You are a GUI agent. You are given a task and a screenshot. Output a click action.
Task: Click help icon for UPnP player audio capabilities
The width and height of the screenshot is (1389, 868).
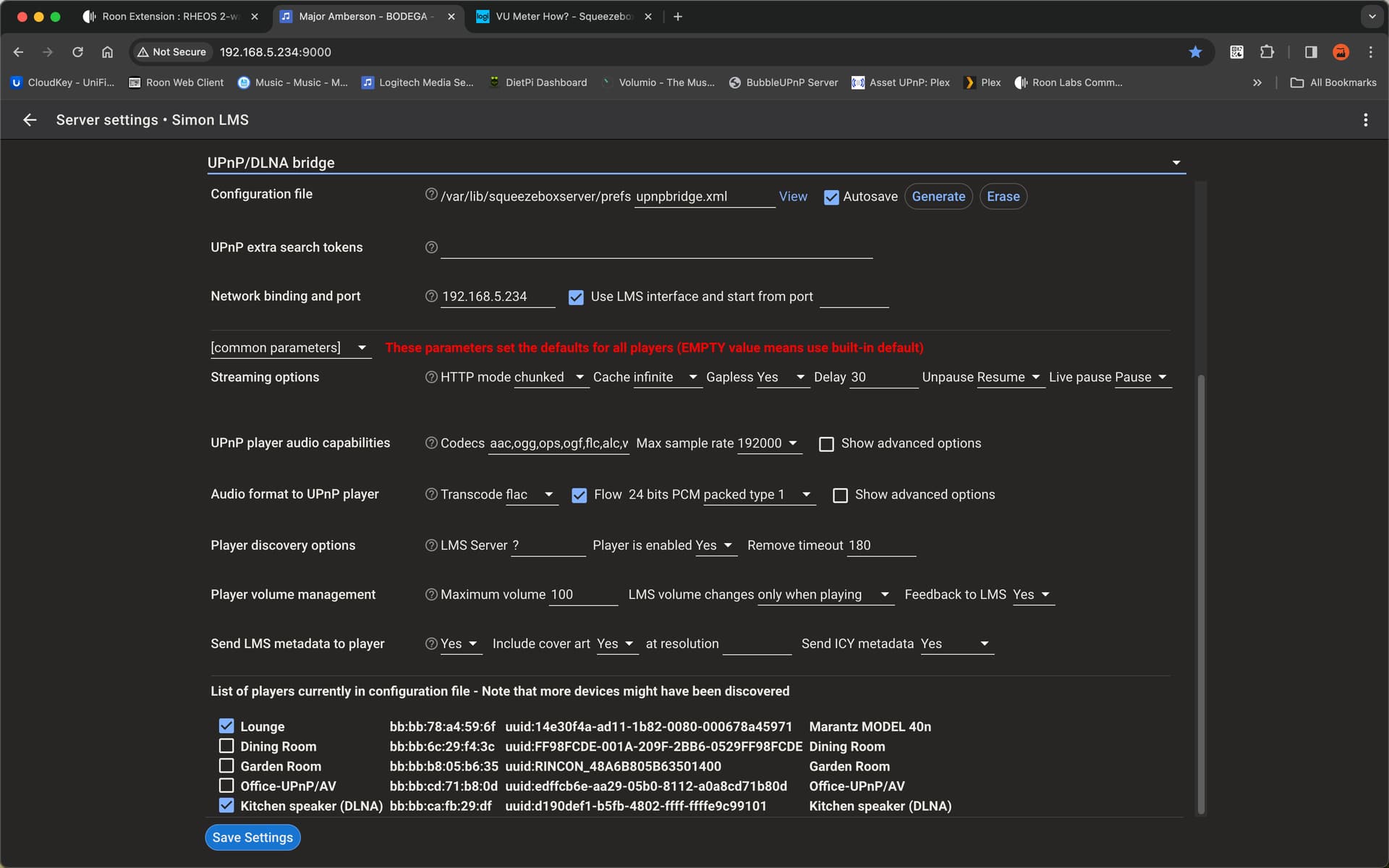(x=431, y=443)
